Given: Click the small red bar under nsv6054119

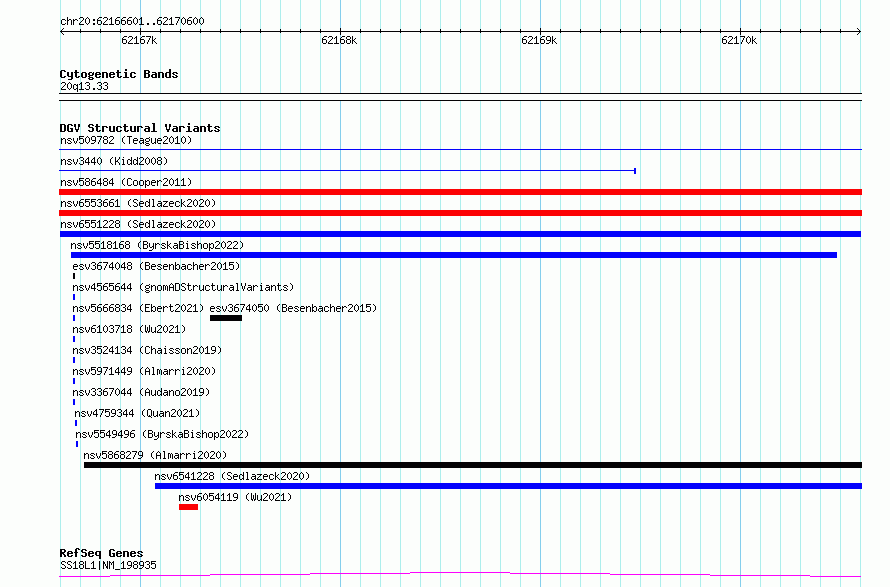Looking at the screenshot, I should (x=188, y=507).
